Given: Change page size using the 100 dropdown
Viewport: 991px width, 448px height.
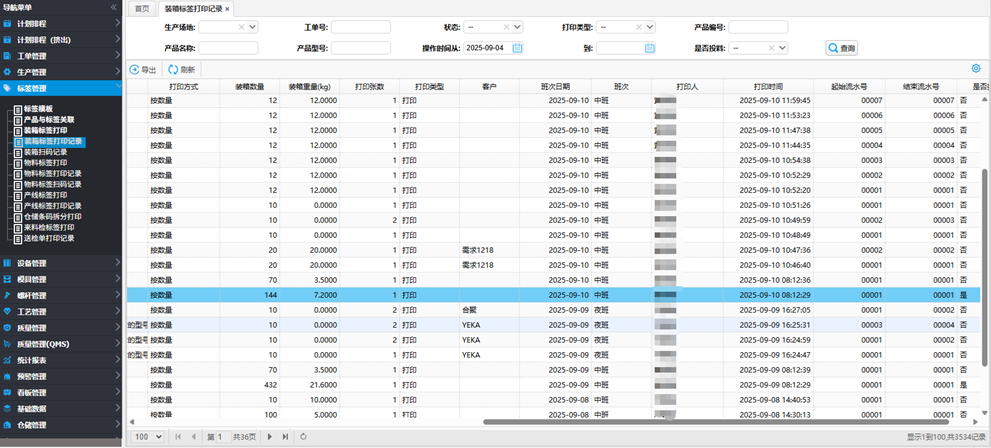Looking at the screenshot, I should 148,437.
